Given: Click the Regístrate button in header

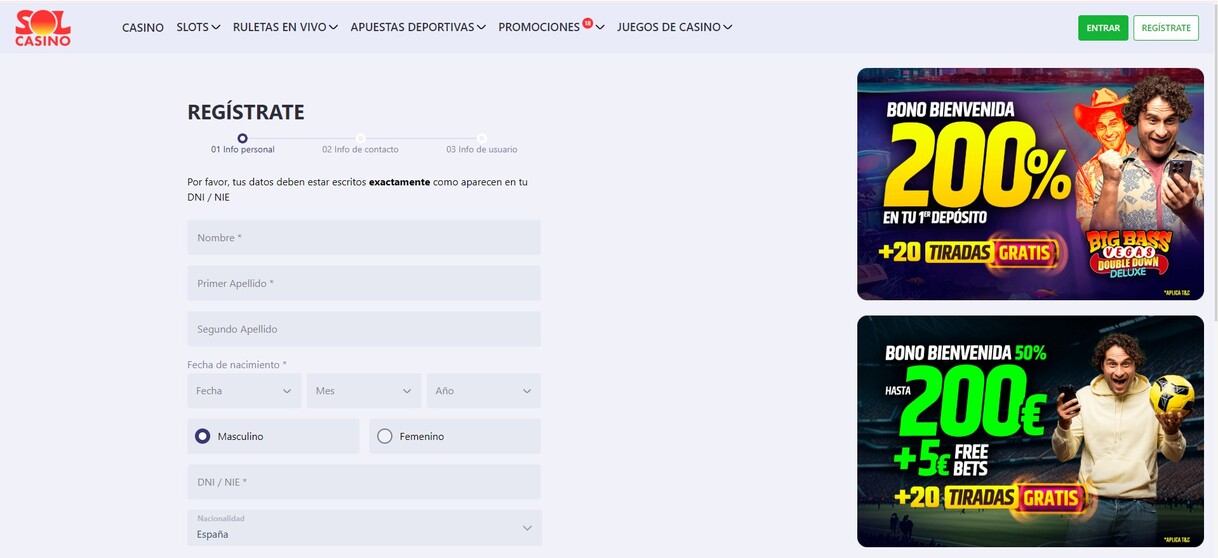Looking at the screenshot, I should click(x=1166, y=28).
